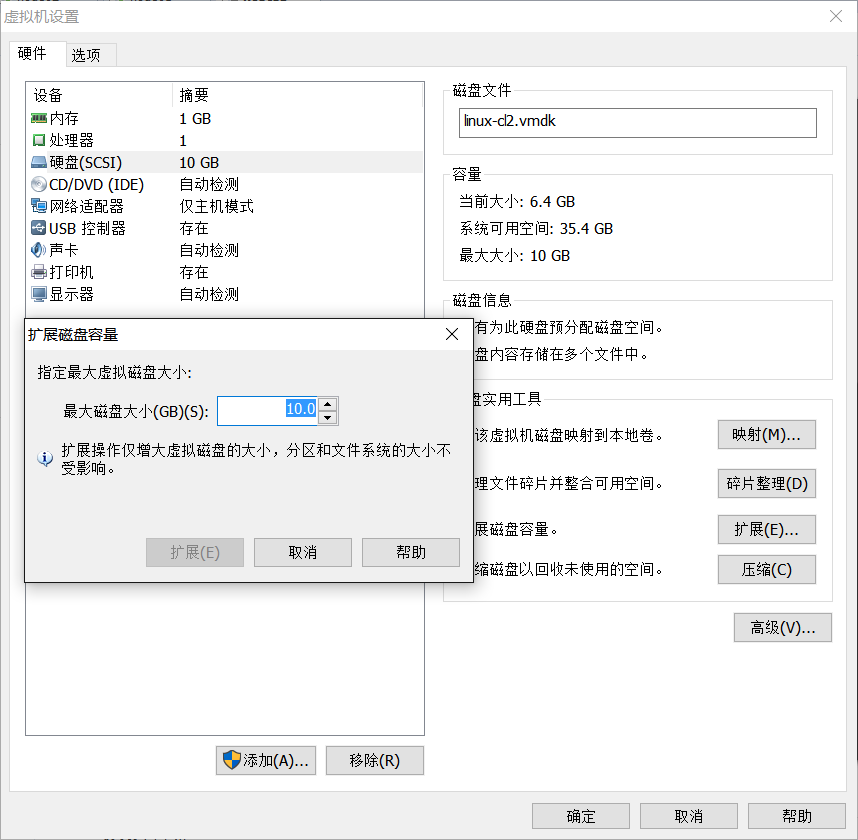Switch to the 硬件 tab
This screenshot has width=858, height=840.
click(37, 55)
